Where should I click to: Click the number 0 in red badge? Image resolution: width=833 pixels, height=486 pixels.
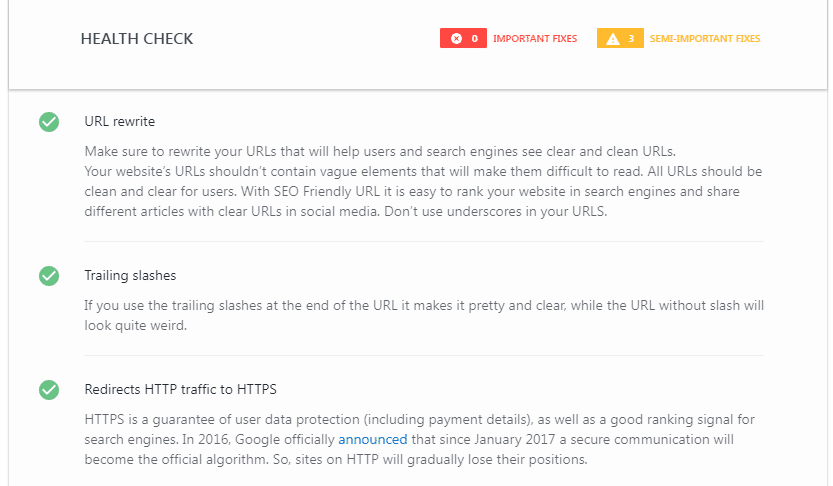[474, 38]
